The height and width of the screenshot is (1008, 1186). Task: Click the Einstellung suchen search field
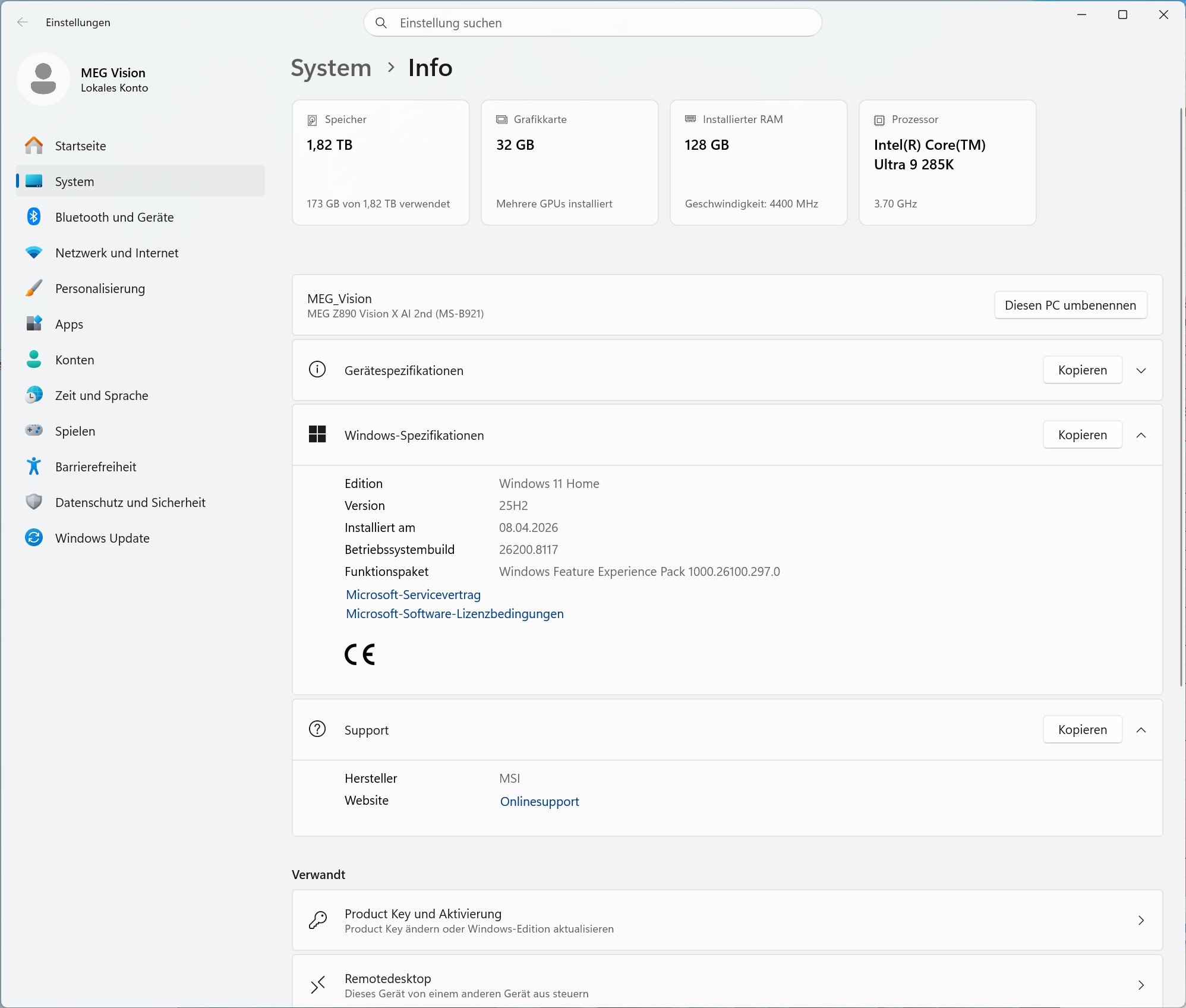tap(592, 23)
